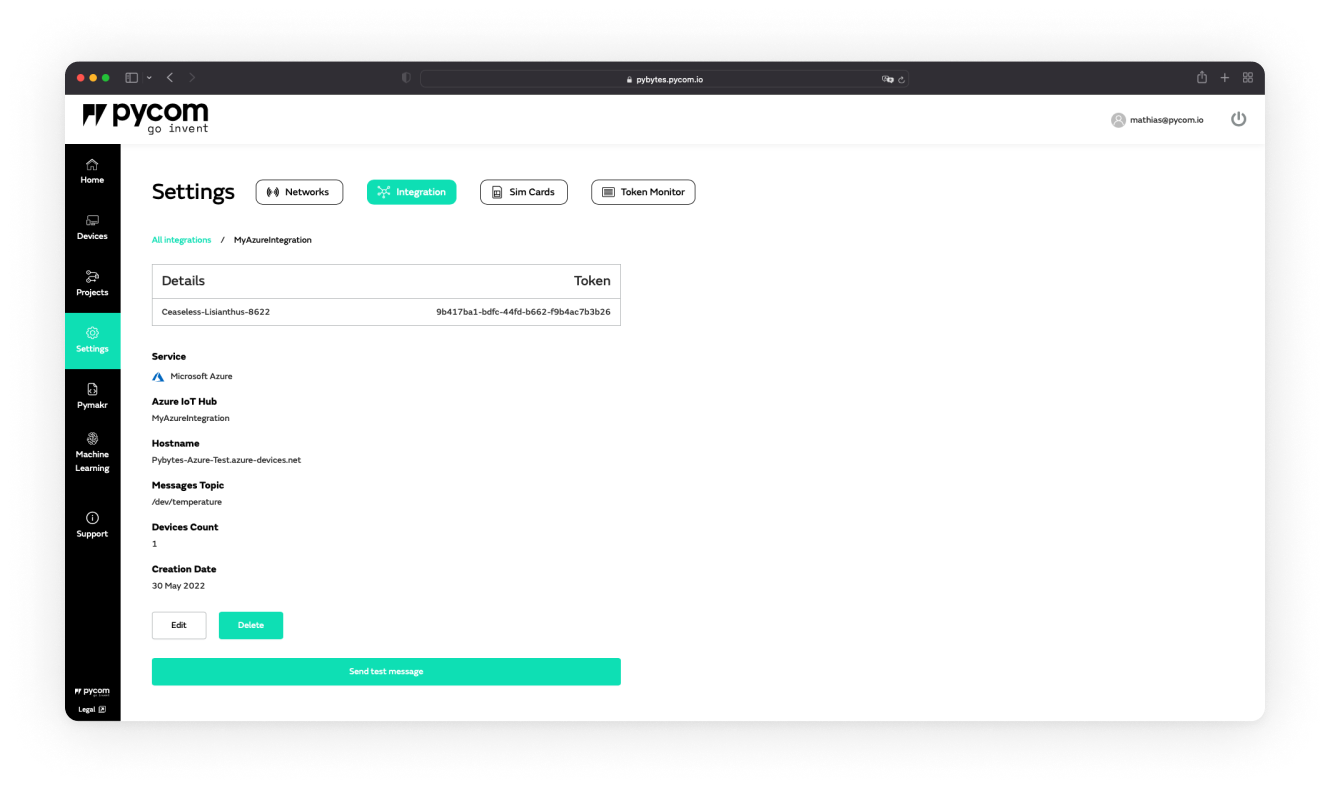Select Settings in the sidebar

pos(92,340)
